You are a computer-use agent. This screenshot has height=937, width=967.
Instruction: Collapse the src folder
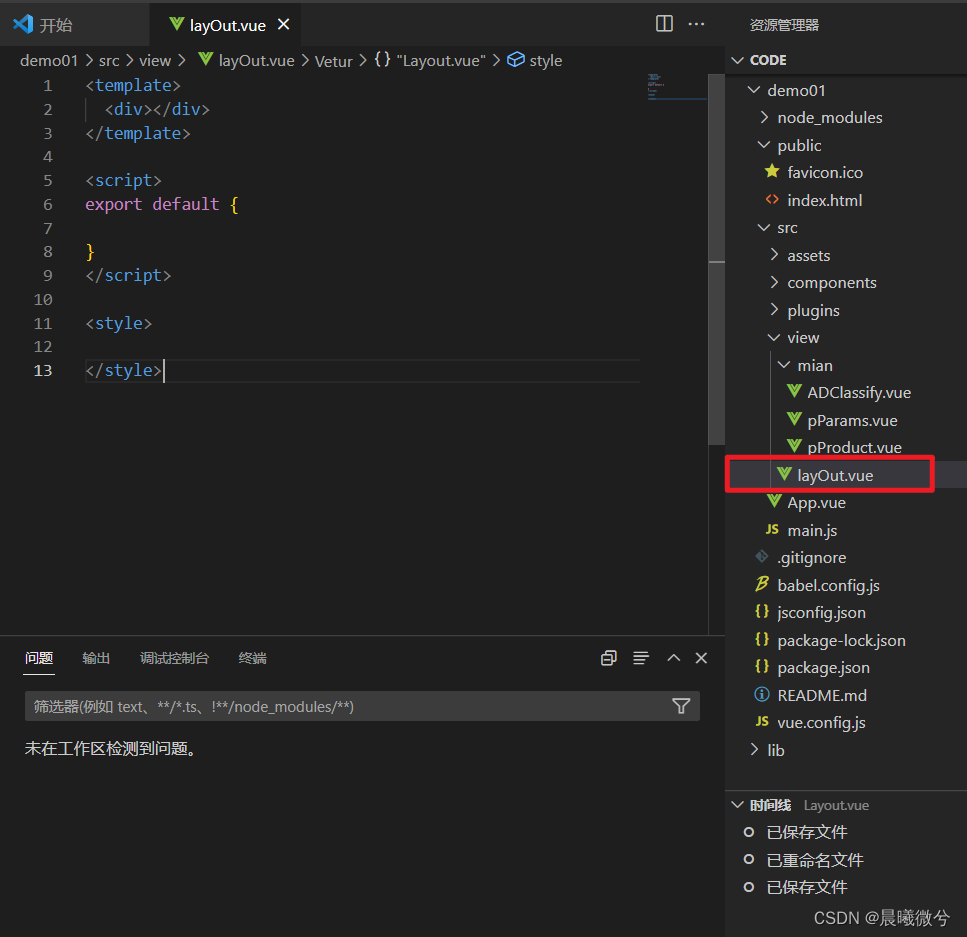(763, 228)
